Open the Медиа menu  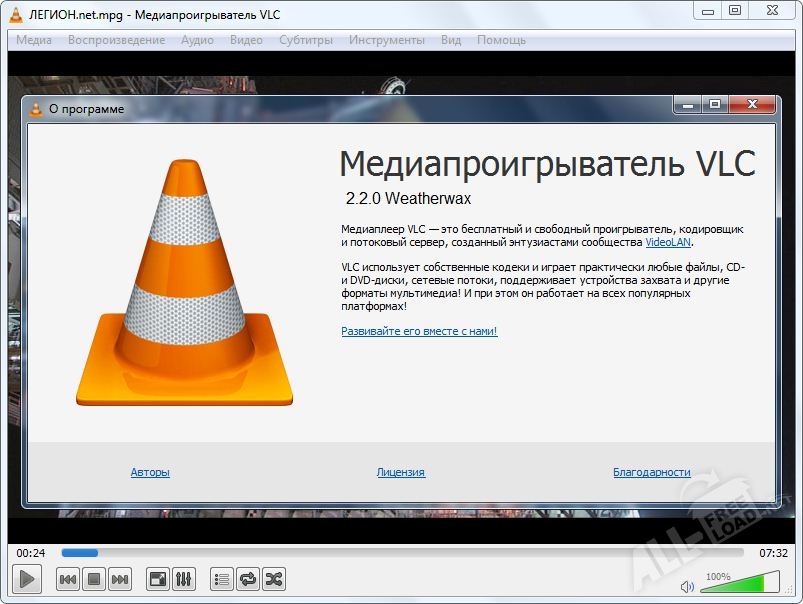coord(34,40)
